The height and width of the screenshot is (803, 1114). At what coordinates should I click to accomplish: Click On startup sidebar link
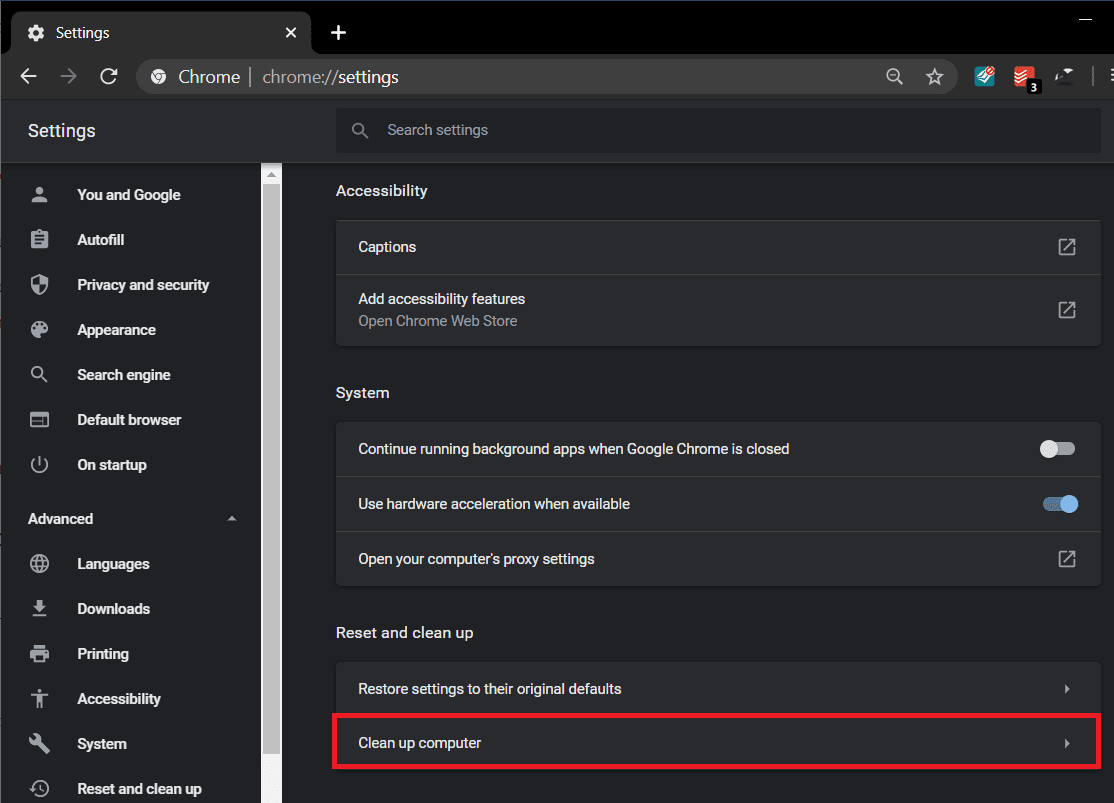111,465
